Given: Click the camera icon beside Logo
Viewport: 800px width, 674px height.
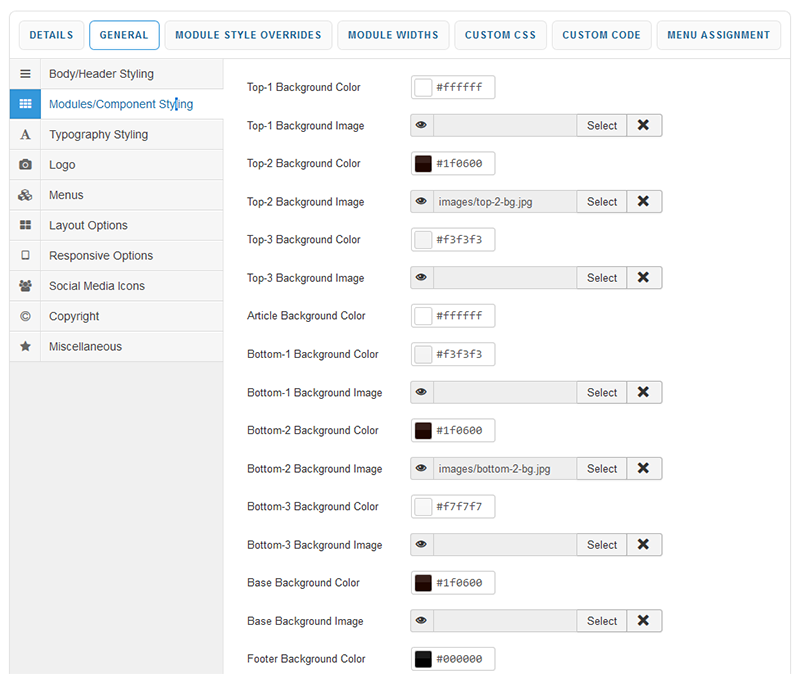Looking at the screenshot, I should click(25, 165).
